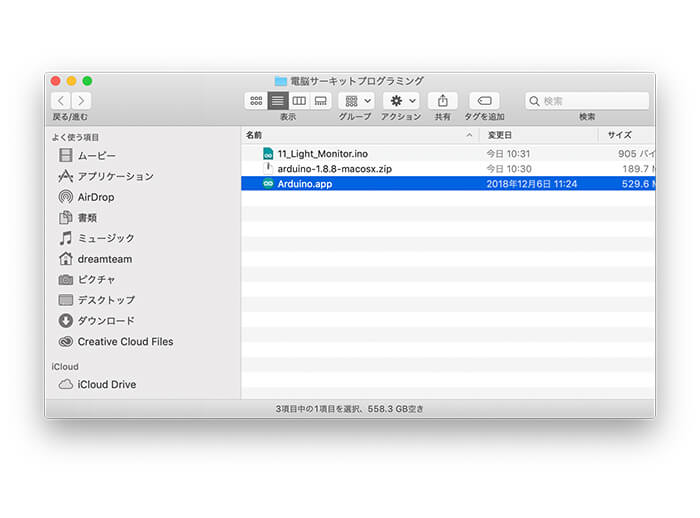This screenshot has width=700, height=518.
Task: Click the Arduino.app application icon
Action: click(268, 184)
